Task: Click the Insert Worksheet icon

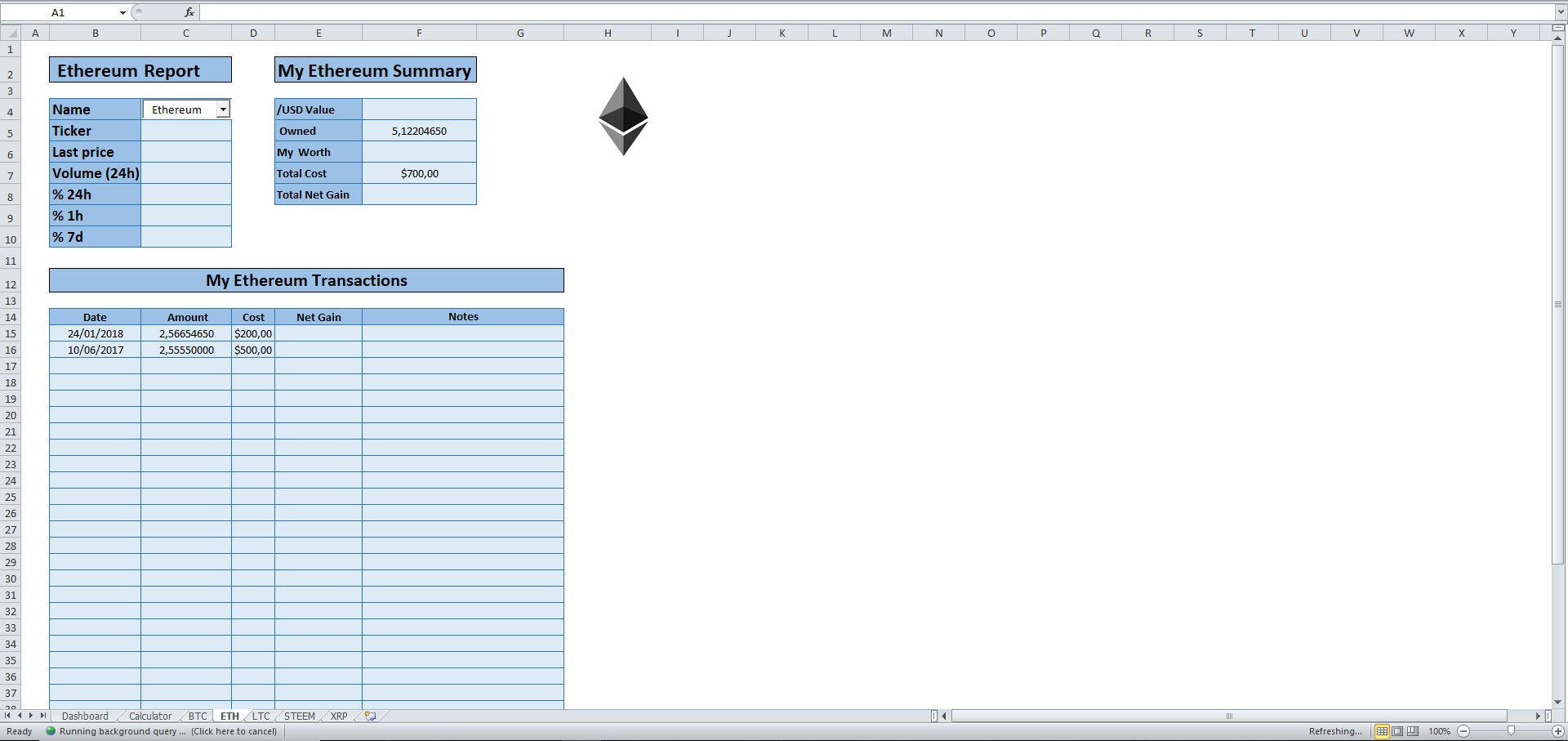Action: tap(370, 716)
